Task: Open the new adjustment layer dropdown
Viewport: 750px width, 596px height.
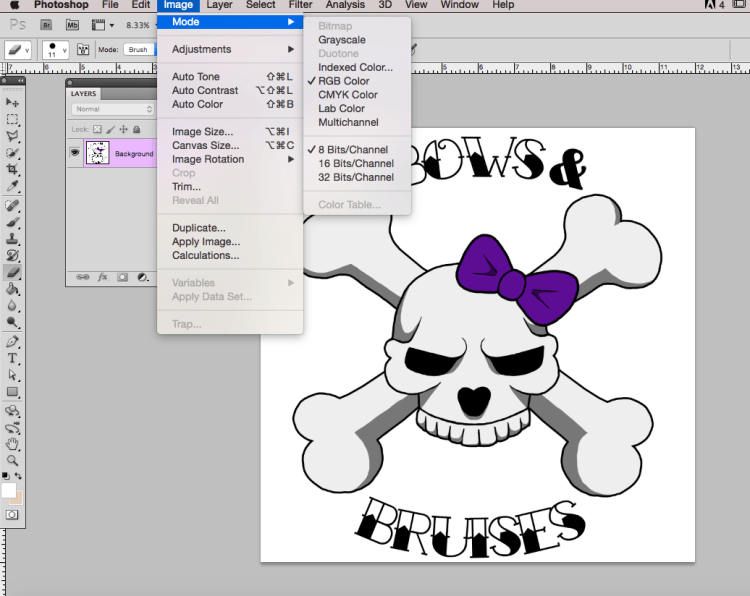Action: click(143, 277)
